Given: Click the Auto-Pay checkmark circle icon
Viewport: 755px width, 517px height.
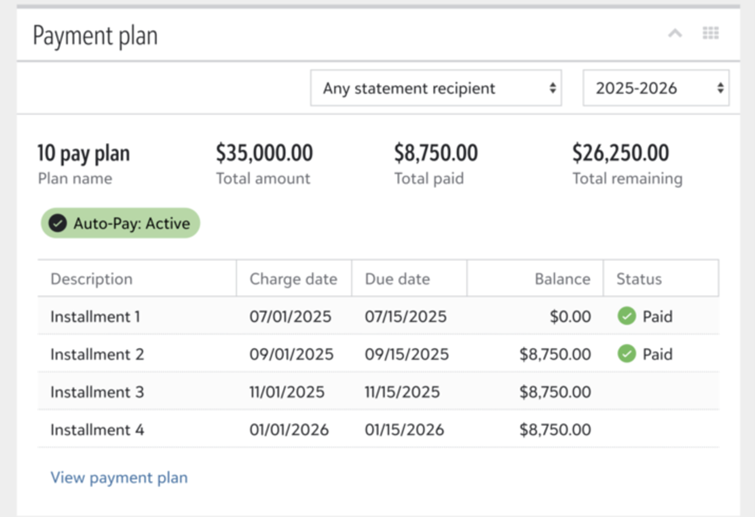Looking at the screenshot, I should pos(58,223).
